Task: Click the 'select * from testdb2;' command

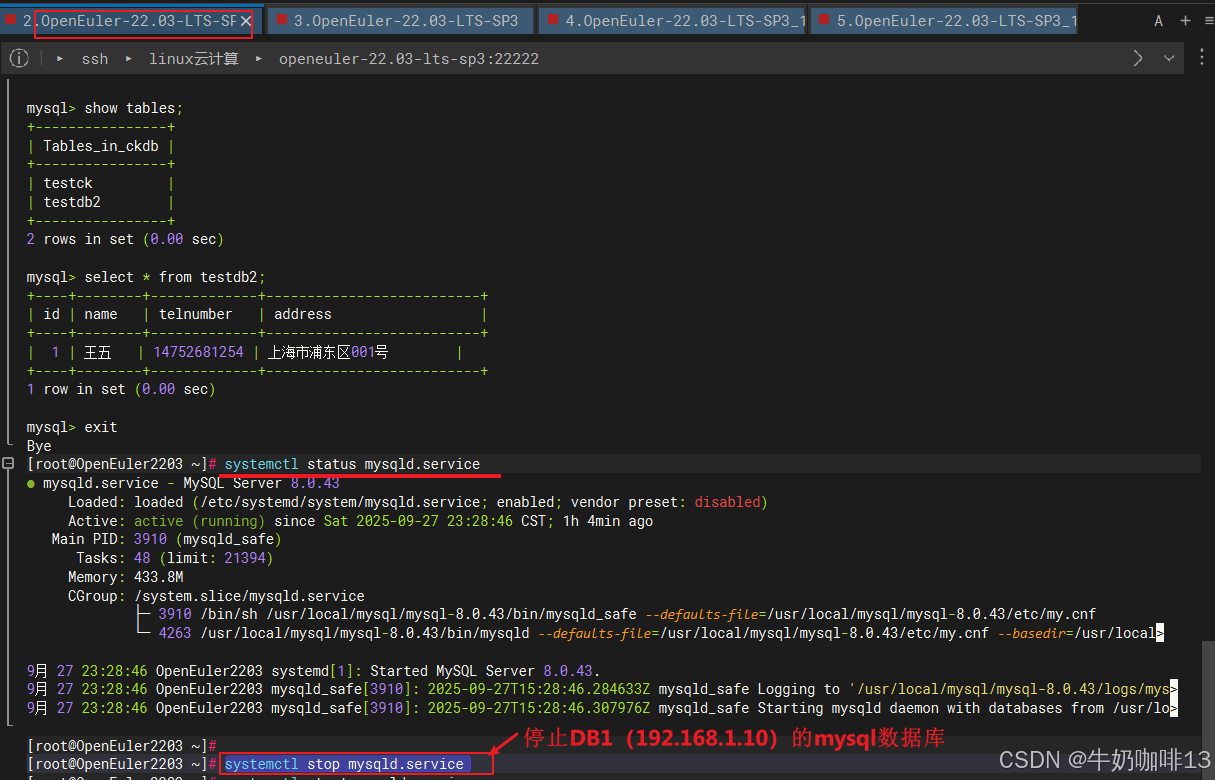Action: [x=175, y=277]
